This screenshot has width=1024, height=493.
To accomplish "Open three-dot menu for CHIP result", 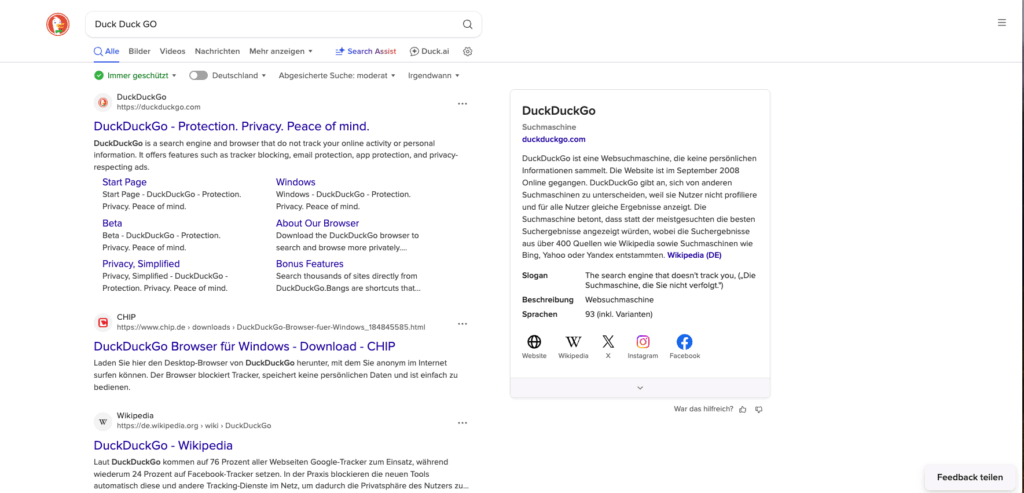I will [x=462, y=324].
